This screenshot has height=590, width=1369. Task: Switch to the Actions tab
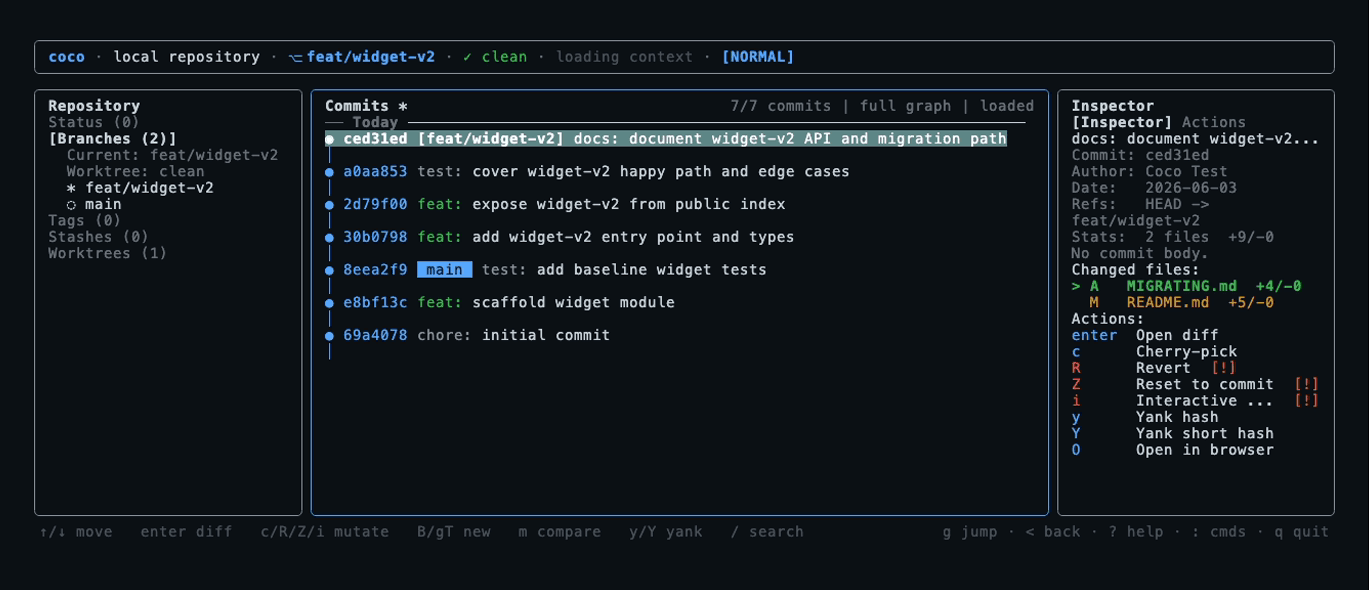(1214, 123)
